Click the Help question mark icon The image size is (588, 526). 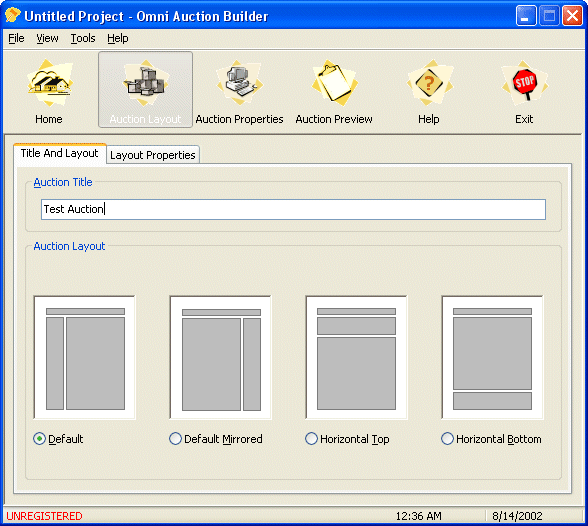429,83
